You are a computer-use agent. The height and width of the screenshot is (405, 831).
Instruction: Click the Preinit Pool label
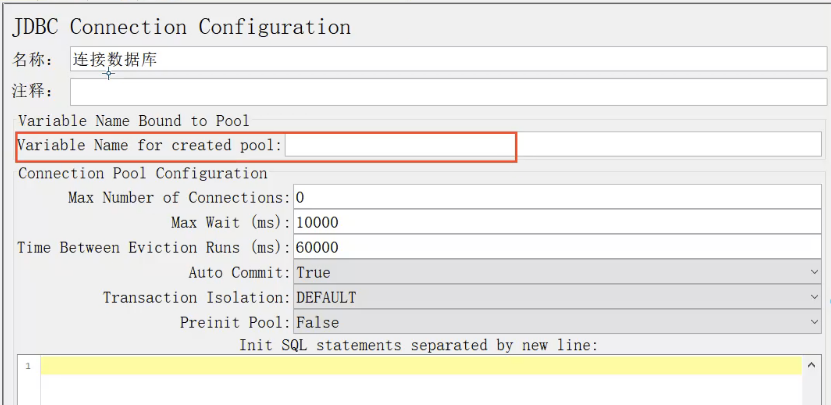[x=235, y=322]
